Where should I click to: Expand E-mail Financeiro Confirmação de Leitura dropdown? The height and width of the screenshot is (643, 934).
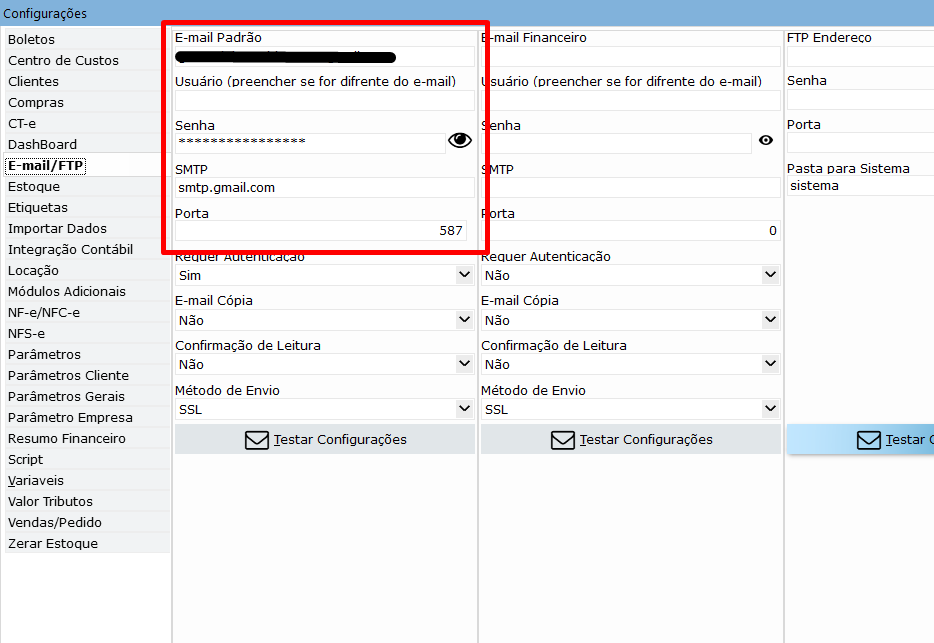click(769, 364)
